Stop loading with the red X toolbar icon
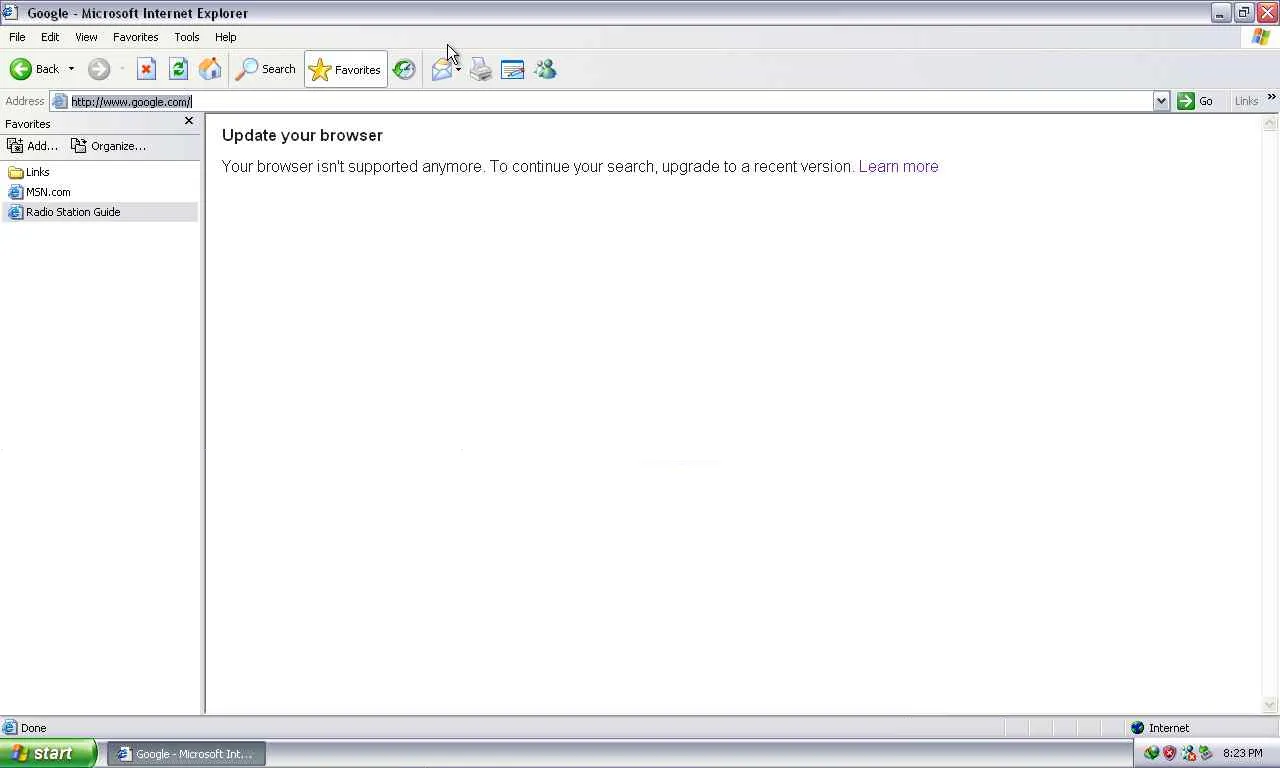The image size is (1280, 768). tap(146, 69)
